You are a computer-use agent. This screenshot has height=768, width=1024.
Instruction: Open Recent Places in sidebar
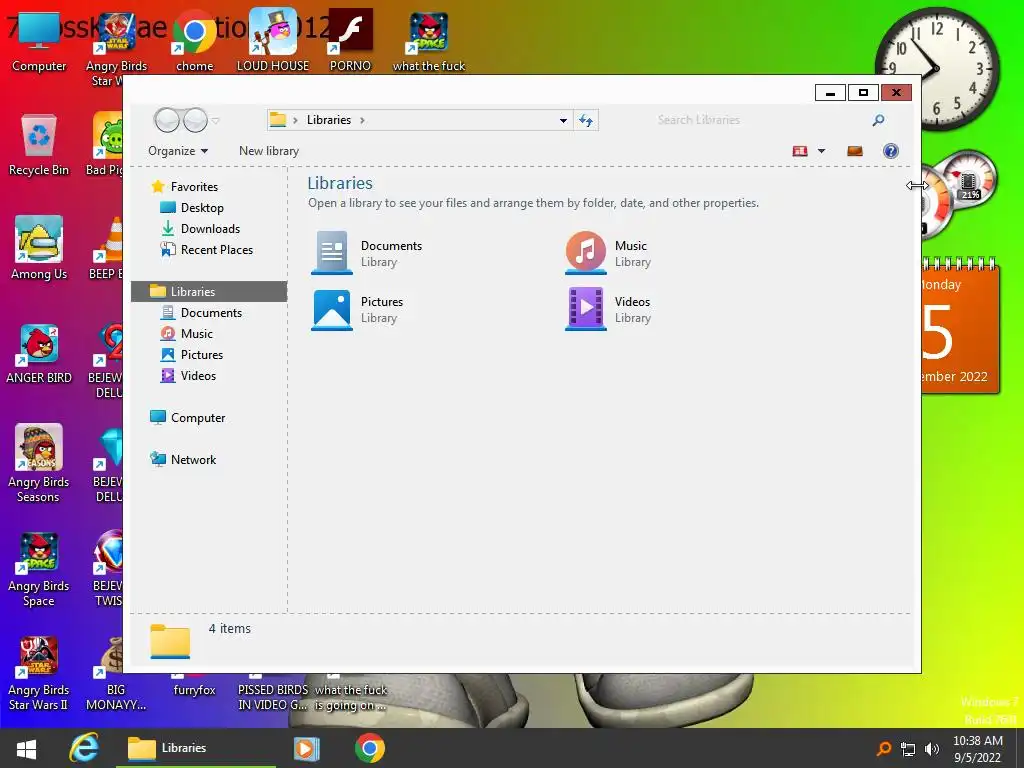click(x=206, y=249)
